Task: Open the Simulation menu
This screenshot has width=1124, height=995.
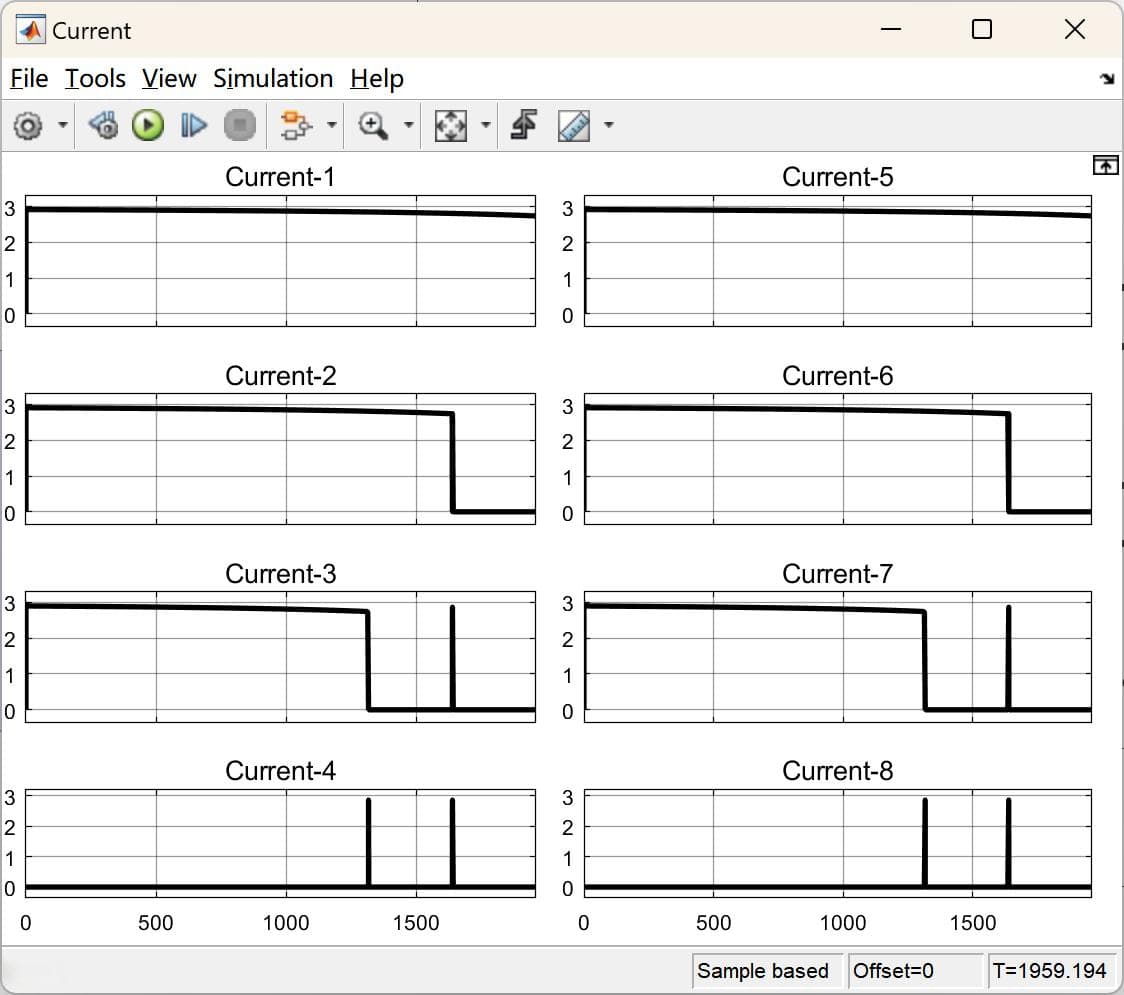Action: (273, 78)
